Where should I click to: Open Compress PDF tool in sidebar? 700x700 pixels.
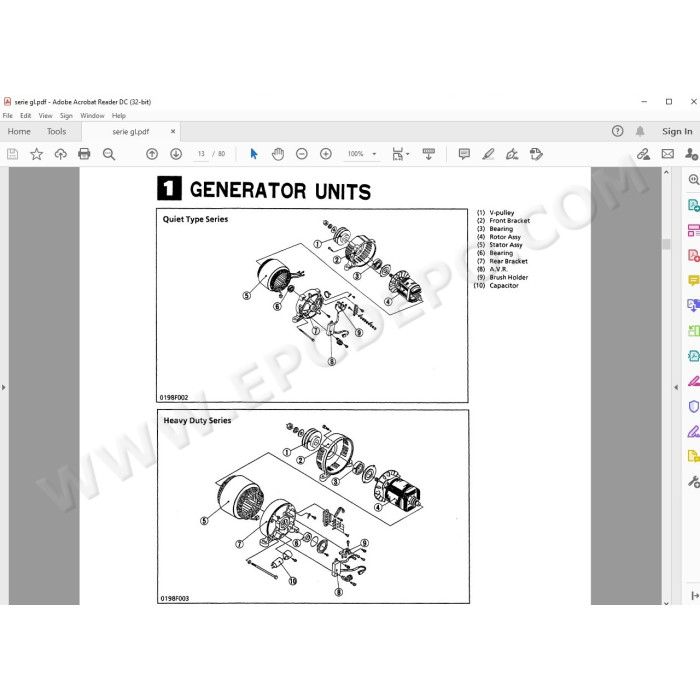coord(693,356)
